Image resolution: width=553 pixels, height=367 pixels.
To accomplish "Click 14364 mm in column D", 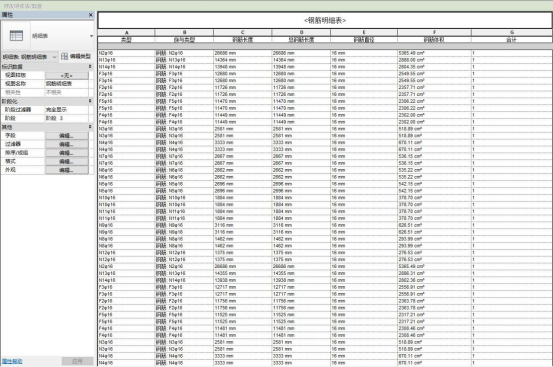I will click(301, 60).
